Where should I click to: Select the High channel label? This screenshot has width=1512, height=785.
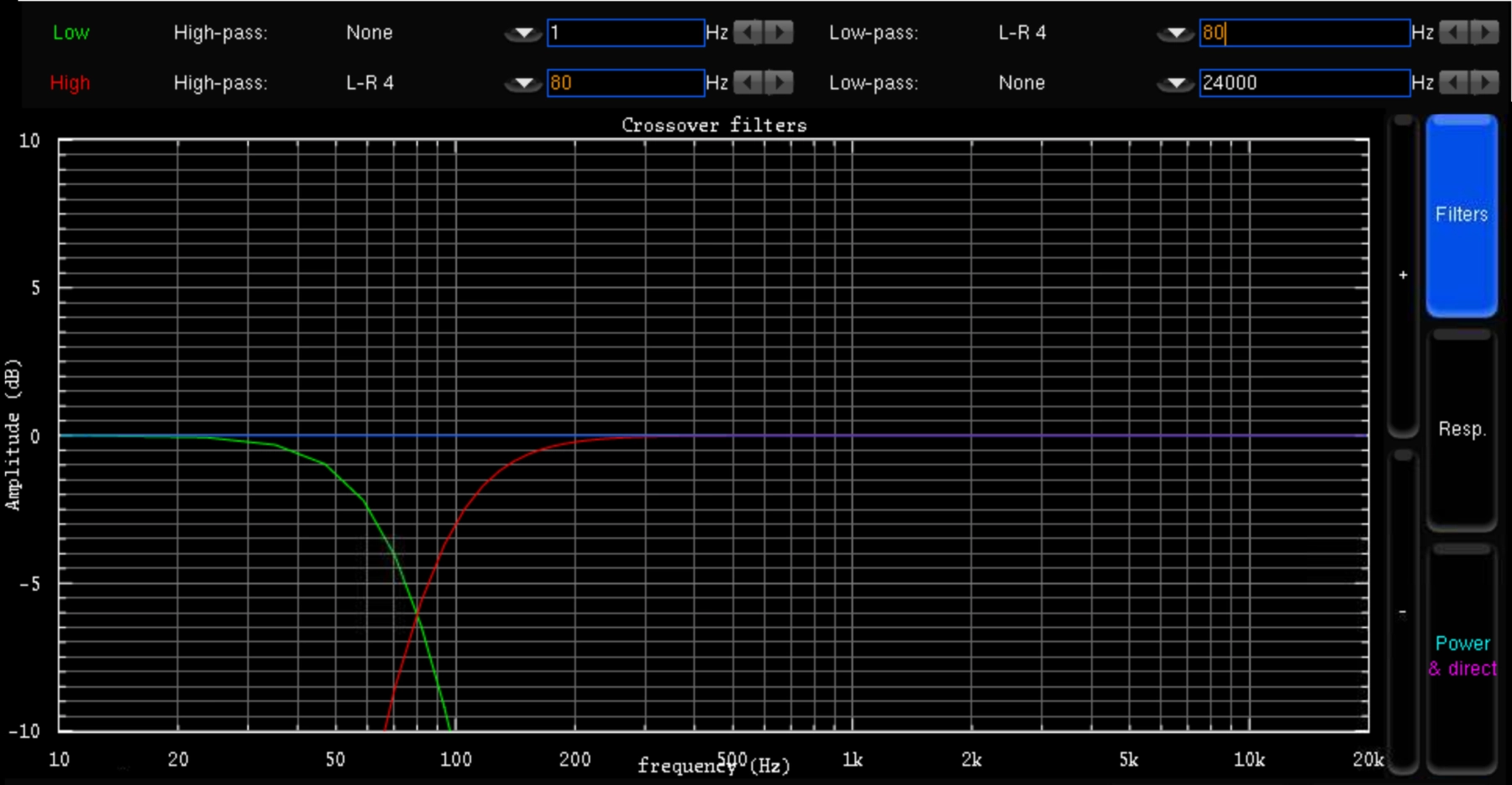coord(71,82)
